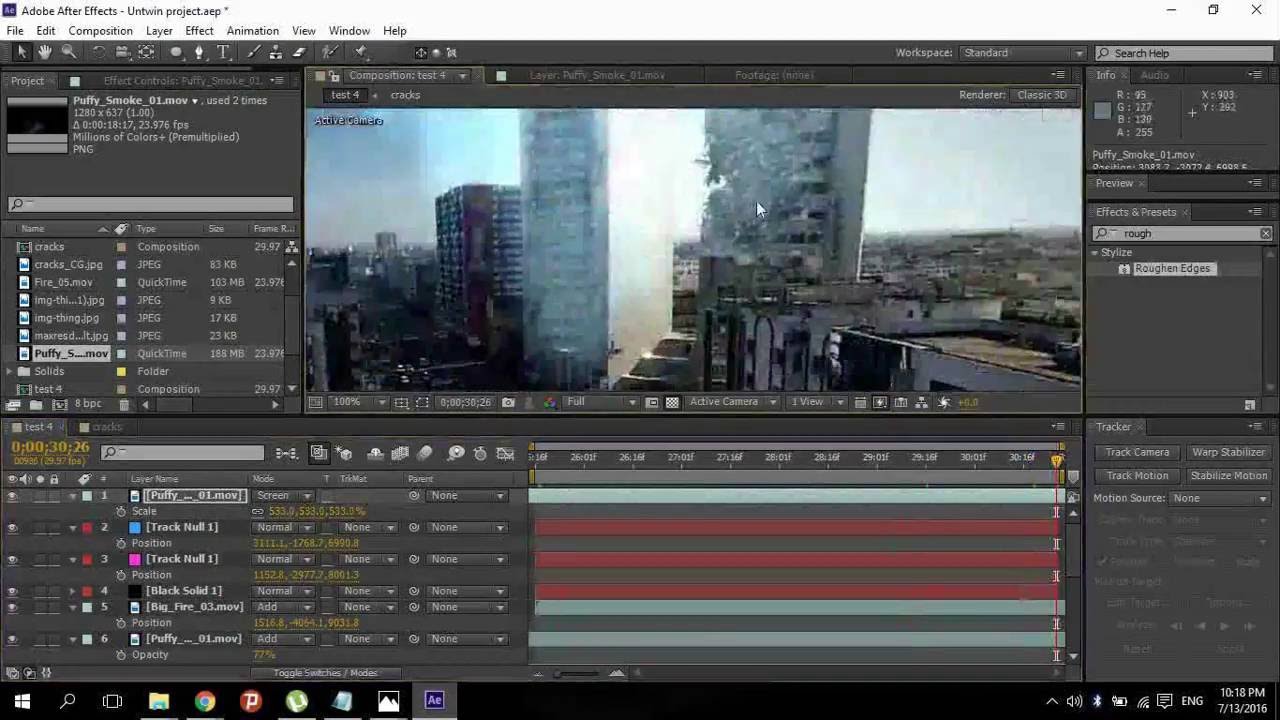
Task: Select the Selection arrow tool
Action: 22,52
